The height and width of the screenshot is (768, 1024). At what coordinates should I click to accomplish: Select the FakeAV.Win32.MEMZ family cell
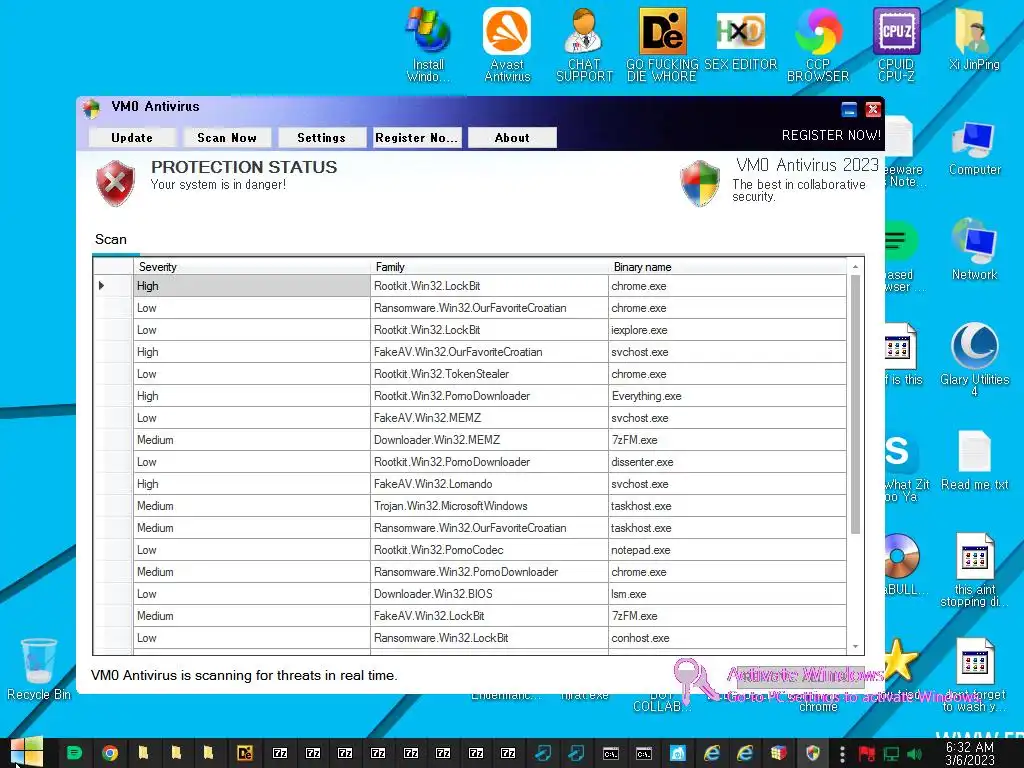489,418
